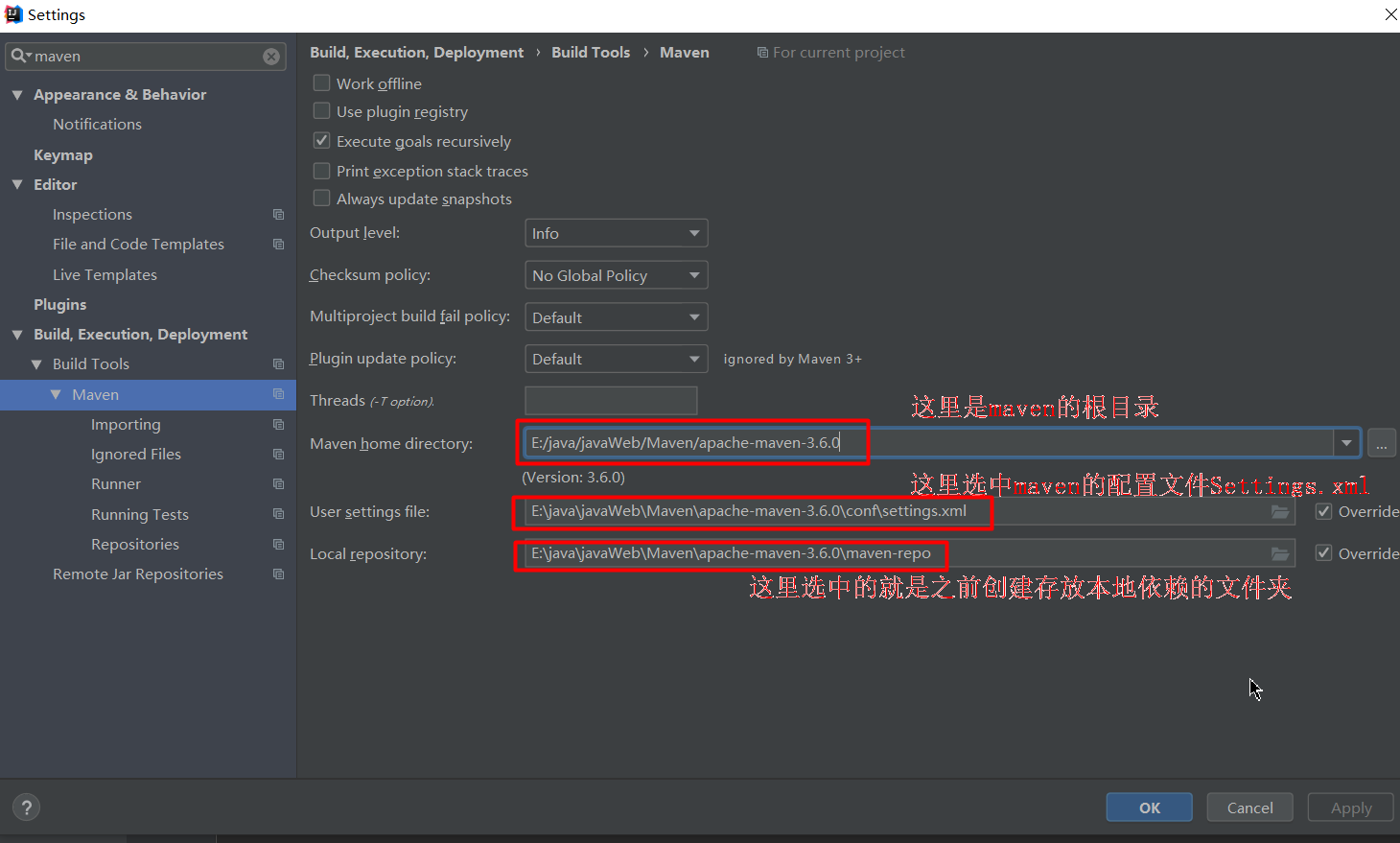Enable Work offline checkbox
Image resolution: width=1400 pixels, height=843 pixels.
pos(322,83)
